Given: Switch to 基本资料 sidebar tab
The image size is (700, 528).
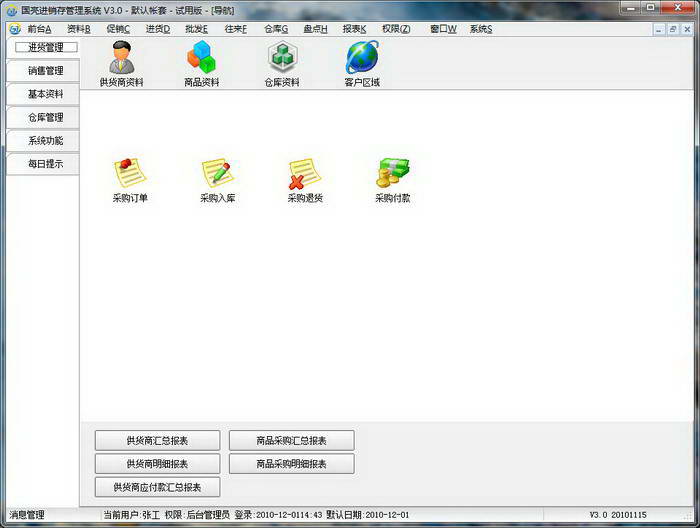Looking at the screenshot, I should click(x=43, y=94).
